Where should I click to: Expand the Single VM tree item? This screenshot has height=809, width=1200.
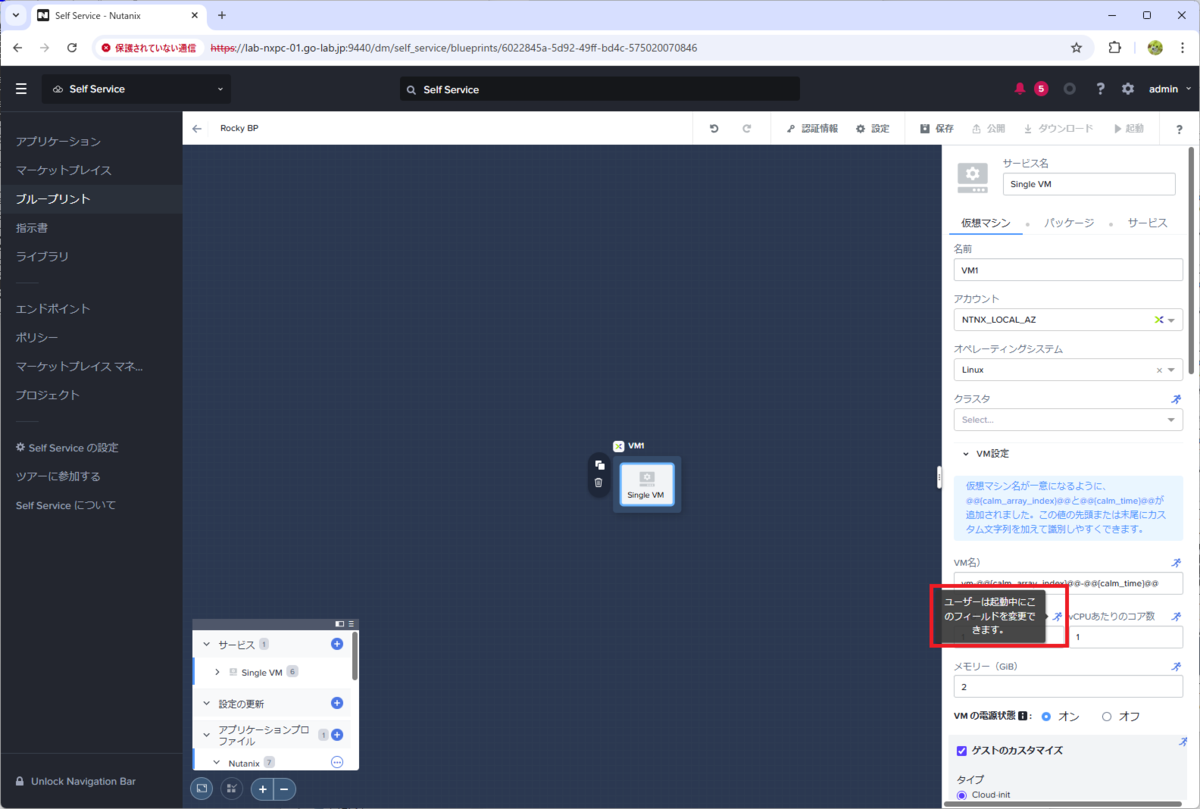[x=217, y=672]
